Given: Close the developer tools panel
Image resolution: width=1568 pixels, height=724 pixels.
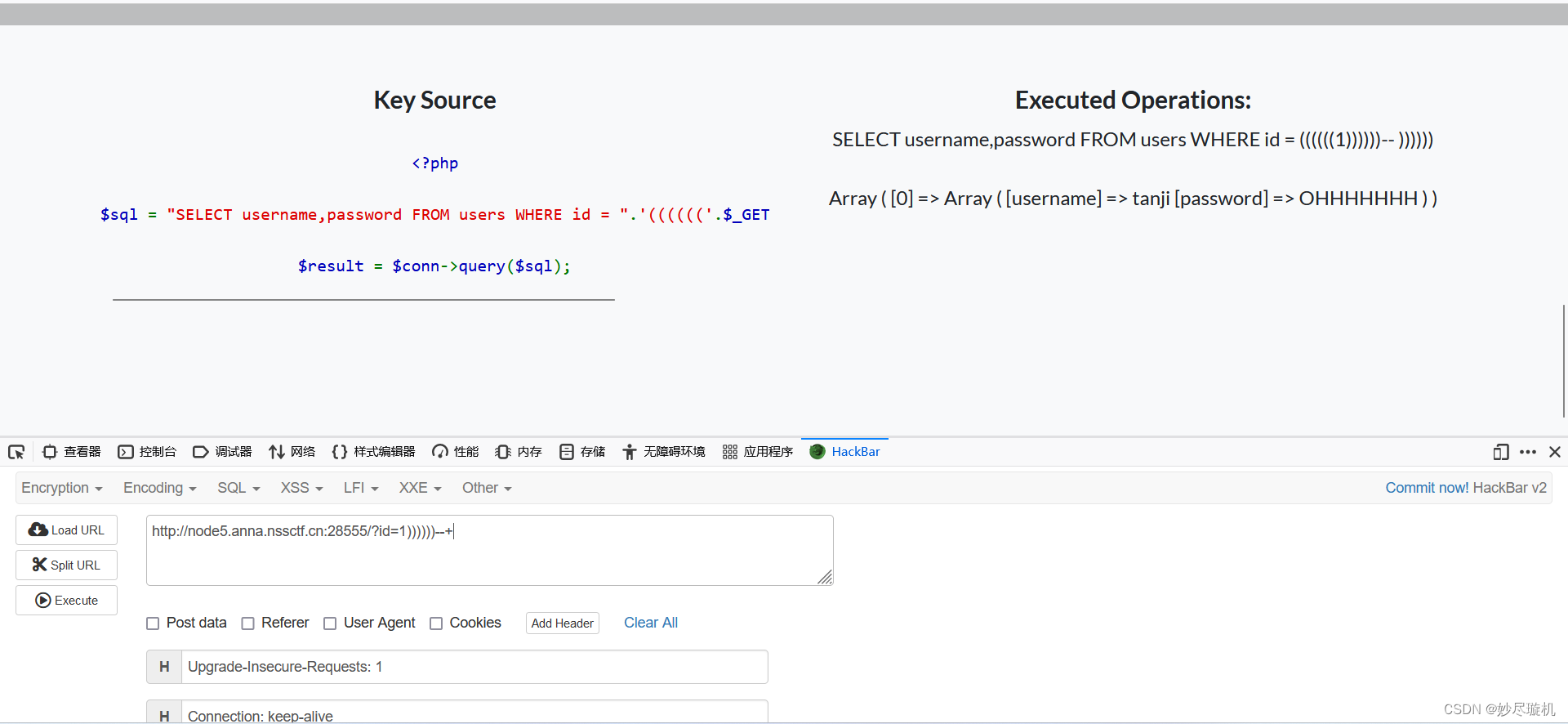Looking at the screenshot, I should click(1555, 452).
